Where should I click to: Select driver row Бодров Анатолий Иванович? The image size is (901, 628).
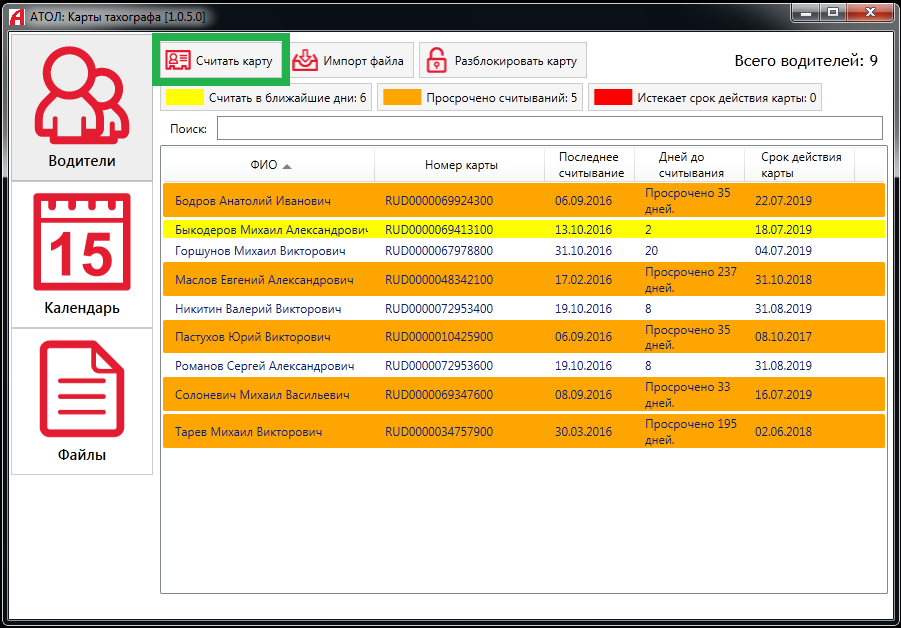click(x=252, y=201)
